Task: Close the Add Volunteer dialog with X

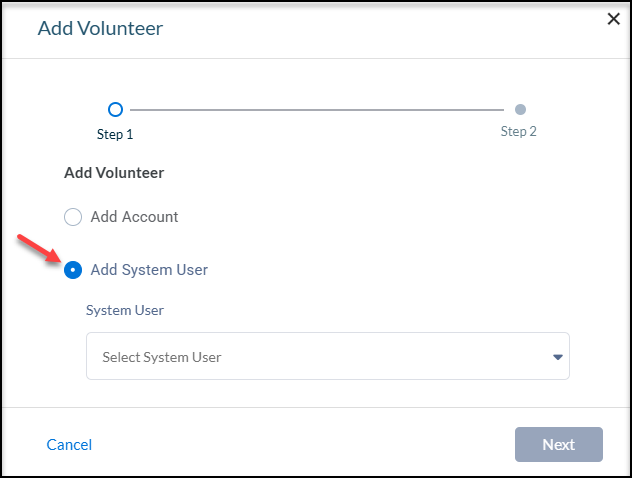Action: pos(613,19)
